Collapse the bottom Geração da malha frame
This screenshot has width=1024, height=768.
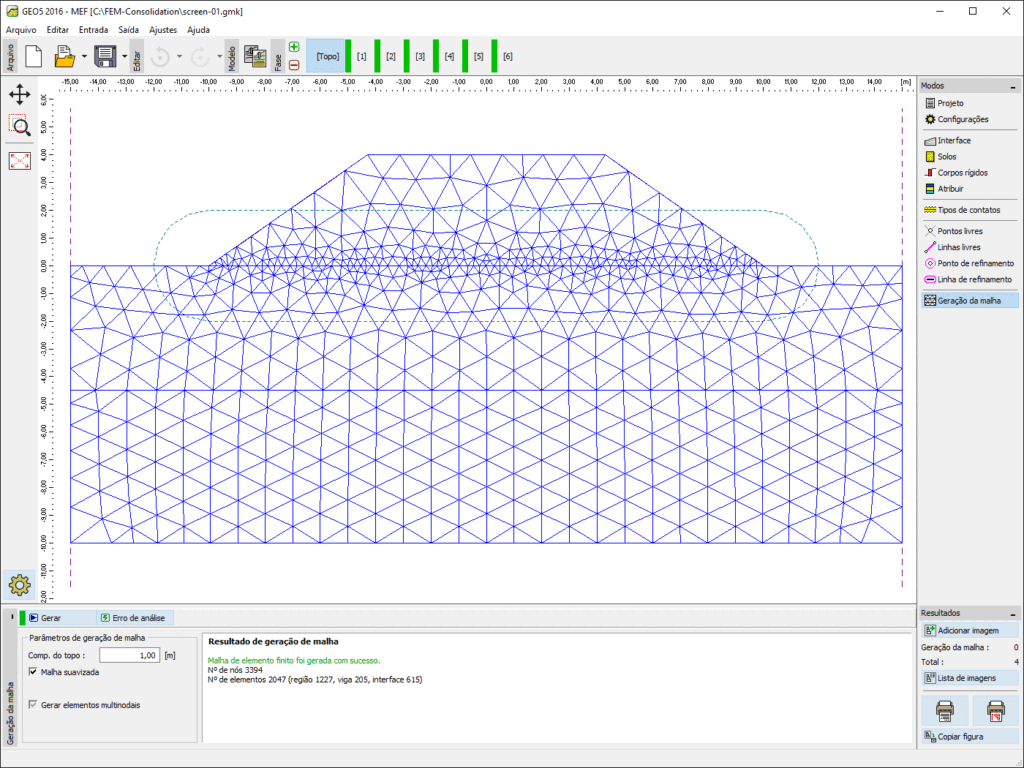coord(12,617)
